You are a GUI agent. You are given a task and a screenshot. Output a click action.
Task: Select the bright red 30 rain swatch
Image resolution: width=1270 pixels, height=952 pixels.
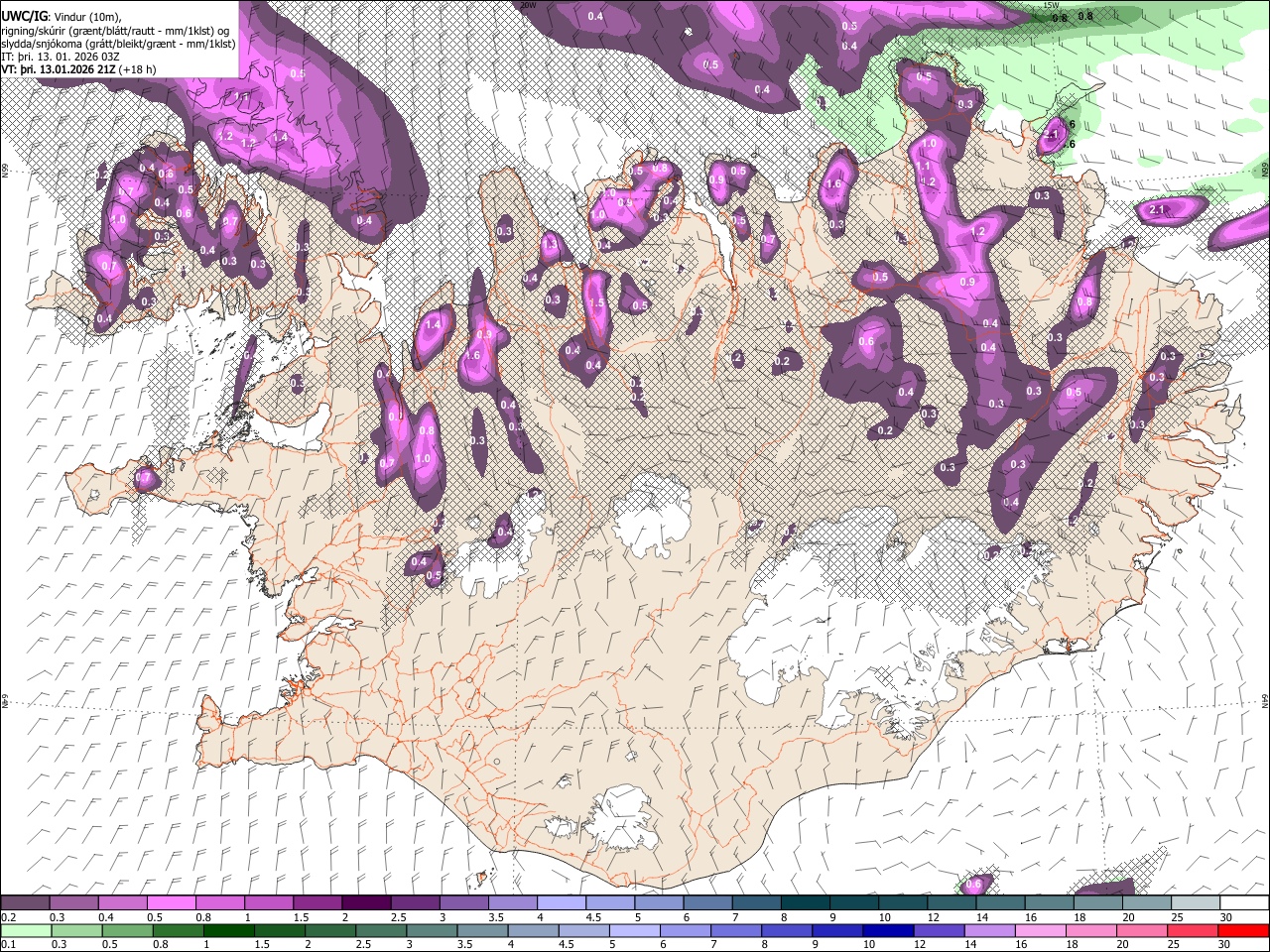coord(1243,930)
